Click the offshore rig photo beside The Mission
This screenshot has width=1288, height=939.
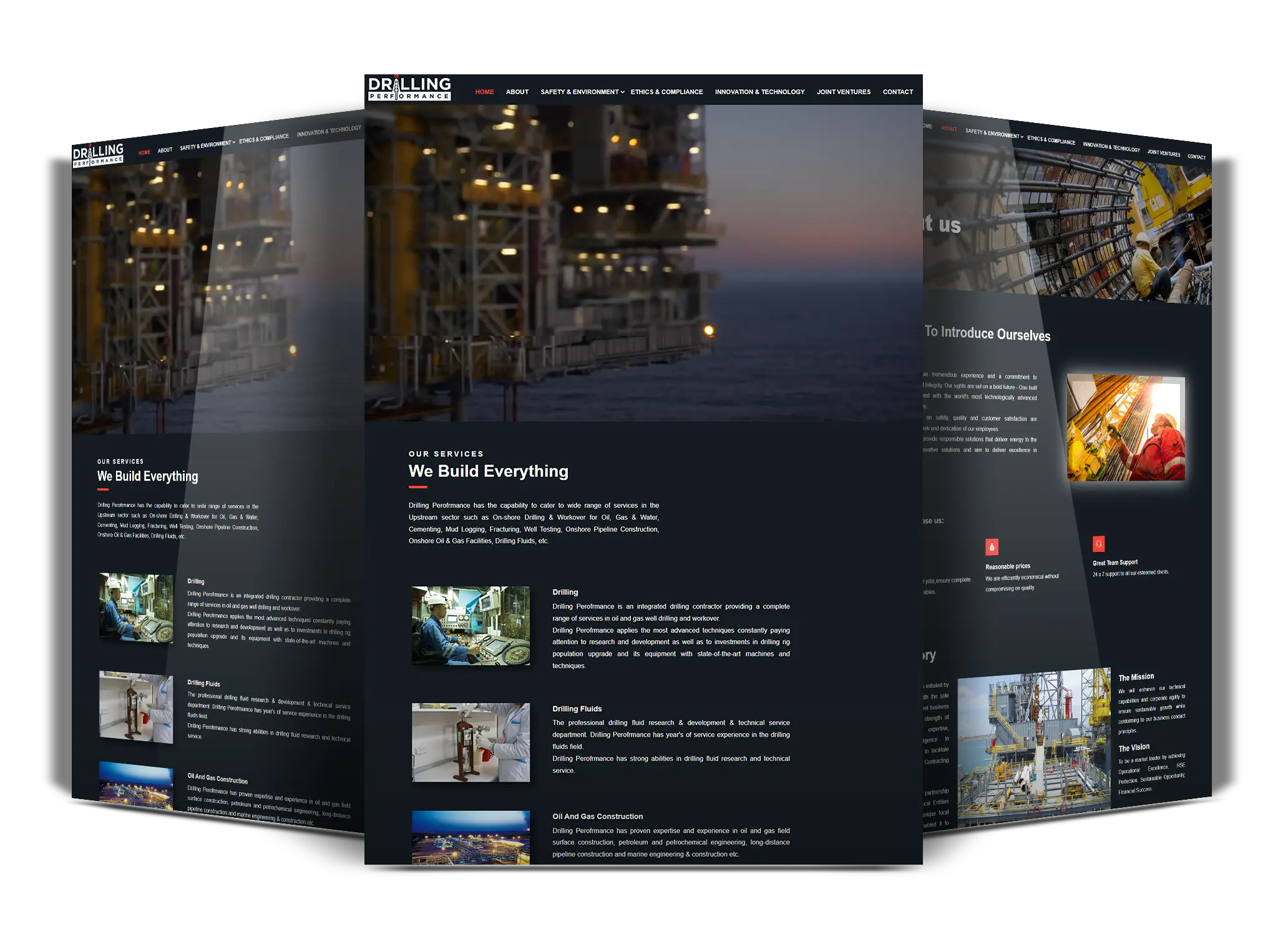click(x=1033, y=744)
